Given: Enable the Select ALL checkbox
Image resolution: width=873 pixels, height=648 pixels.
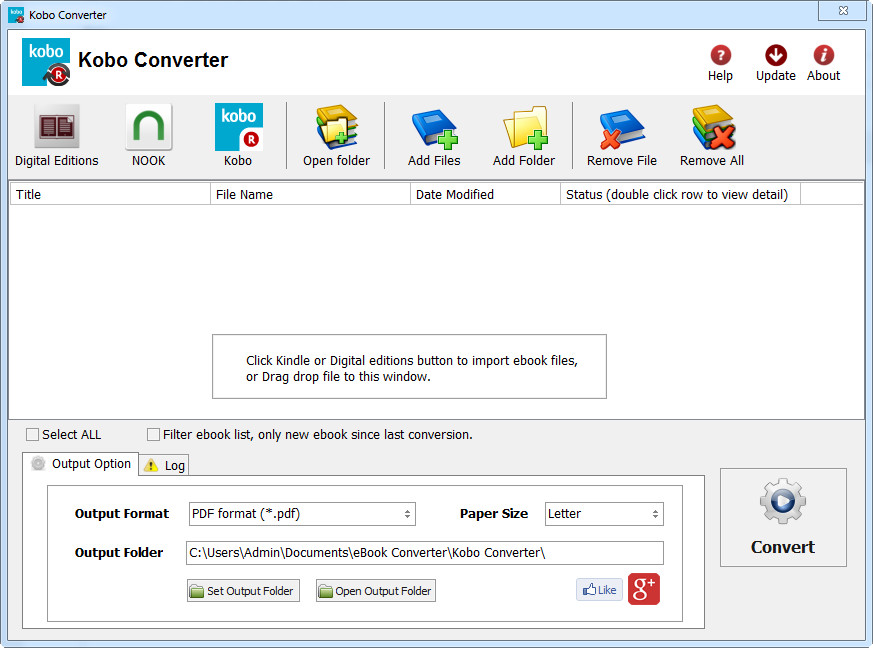Looking at the screenshot, I should click(32, 434).
